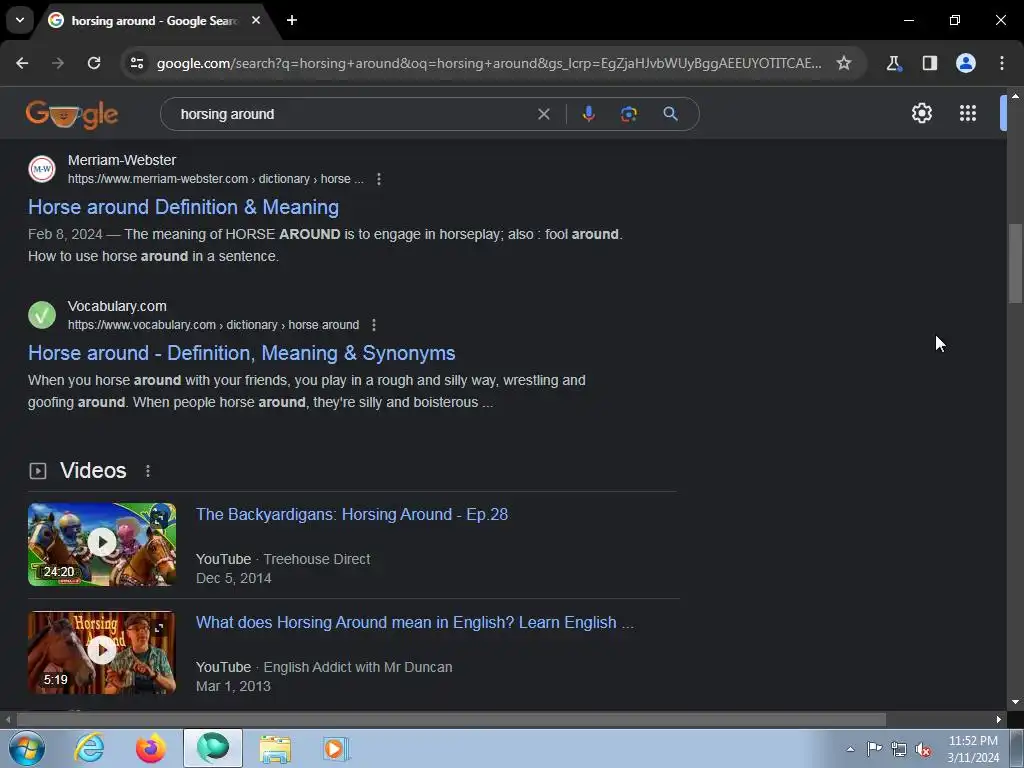Open a new browser tab

pyautogui.click(x=292, y=20)
